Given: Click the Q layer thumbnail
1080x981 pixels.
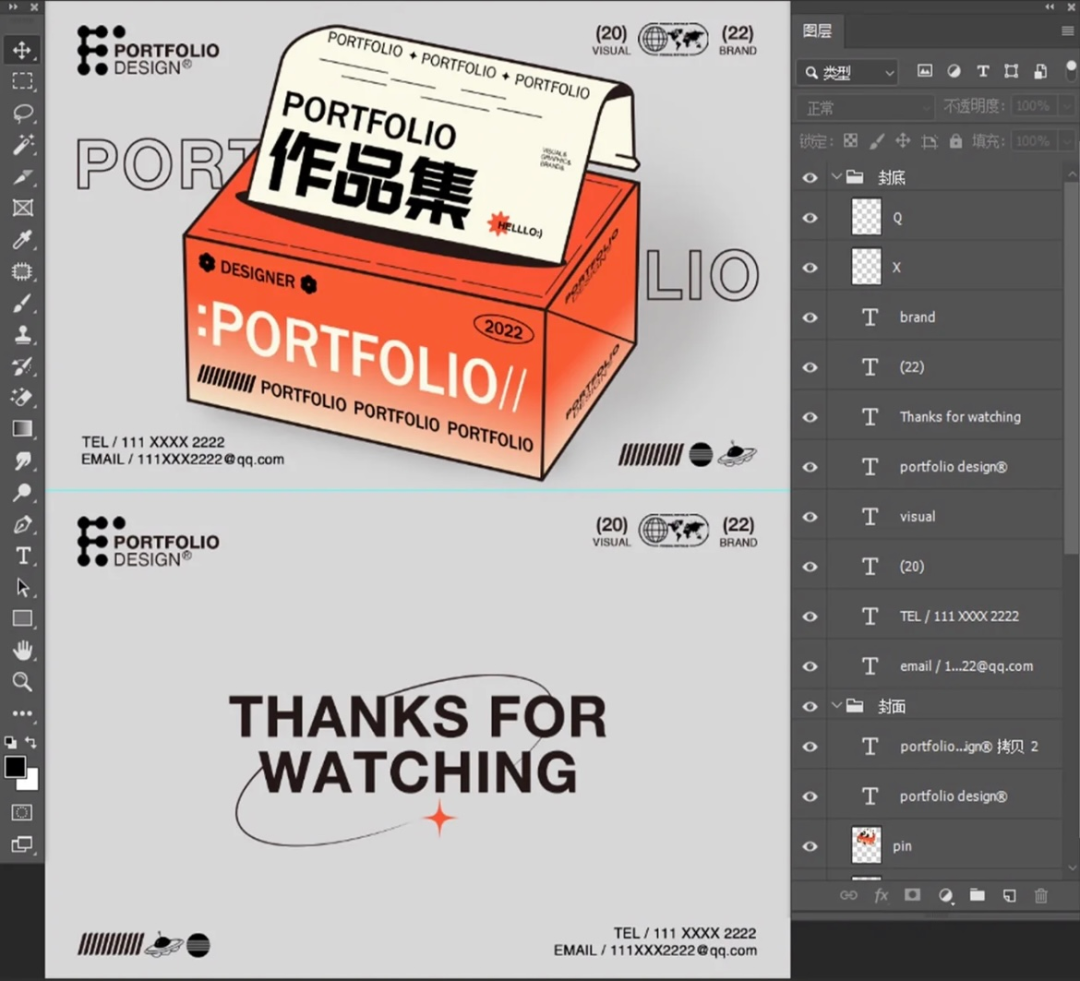Looking at the screenshot, I should click(866, 217).
